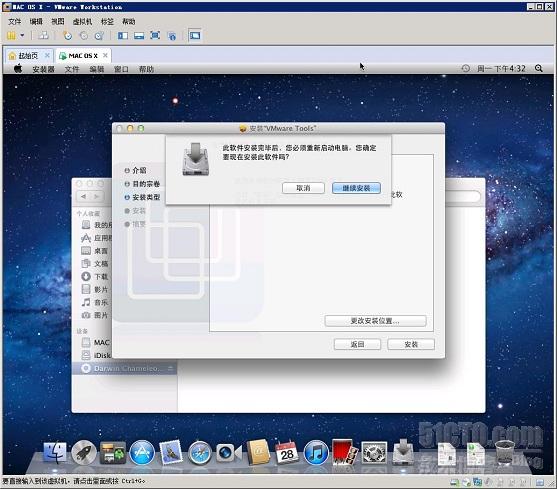Image resolution: width=557 pixels, height=489 pixels.
Task: Click the 返回 button in the installer
Action: click(x=357, y=344)
